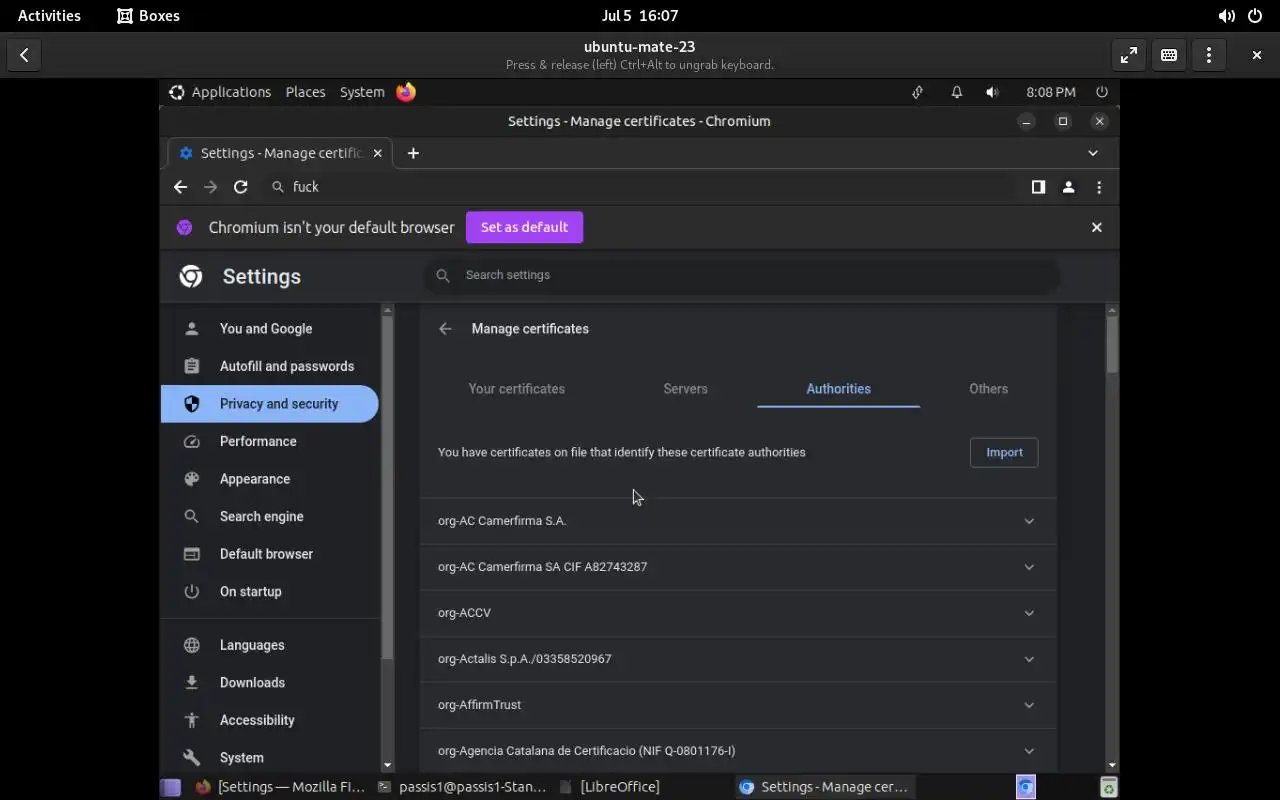Click the Search settings field
Image resolution: width=1280 pixels, height=800 pixels.
tap(740, 275)
